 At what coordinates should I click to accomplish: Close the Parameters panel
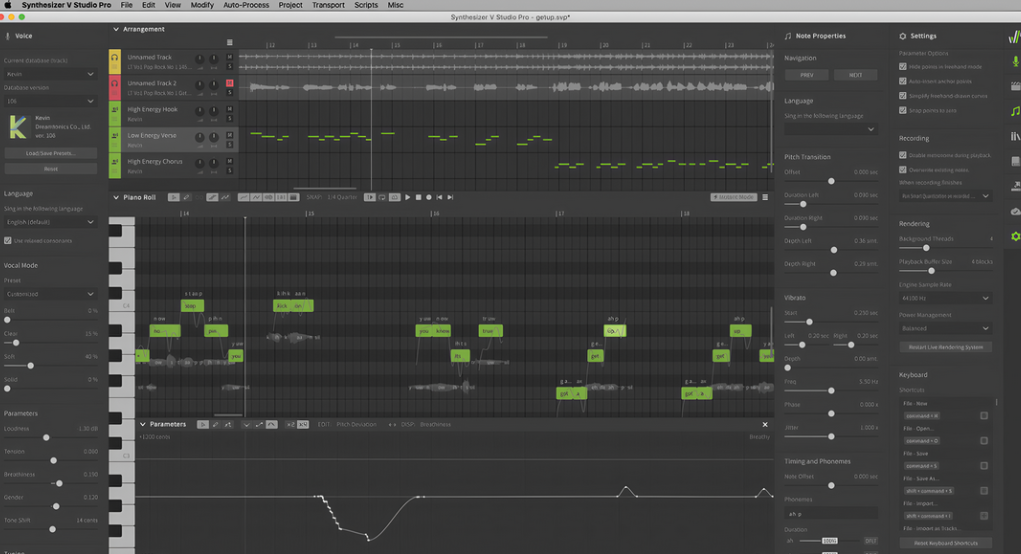tap(765, 424)
